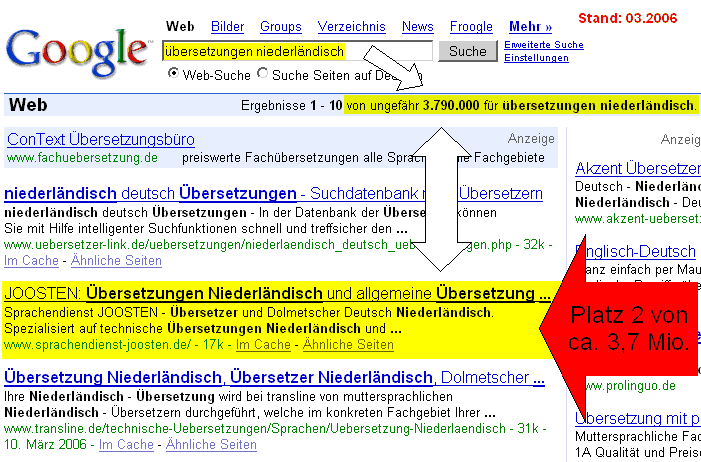Open the Mehr » menu link
The height and width of the screenshot is (462, 701).
tap(530, 27)
